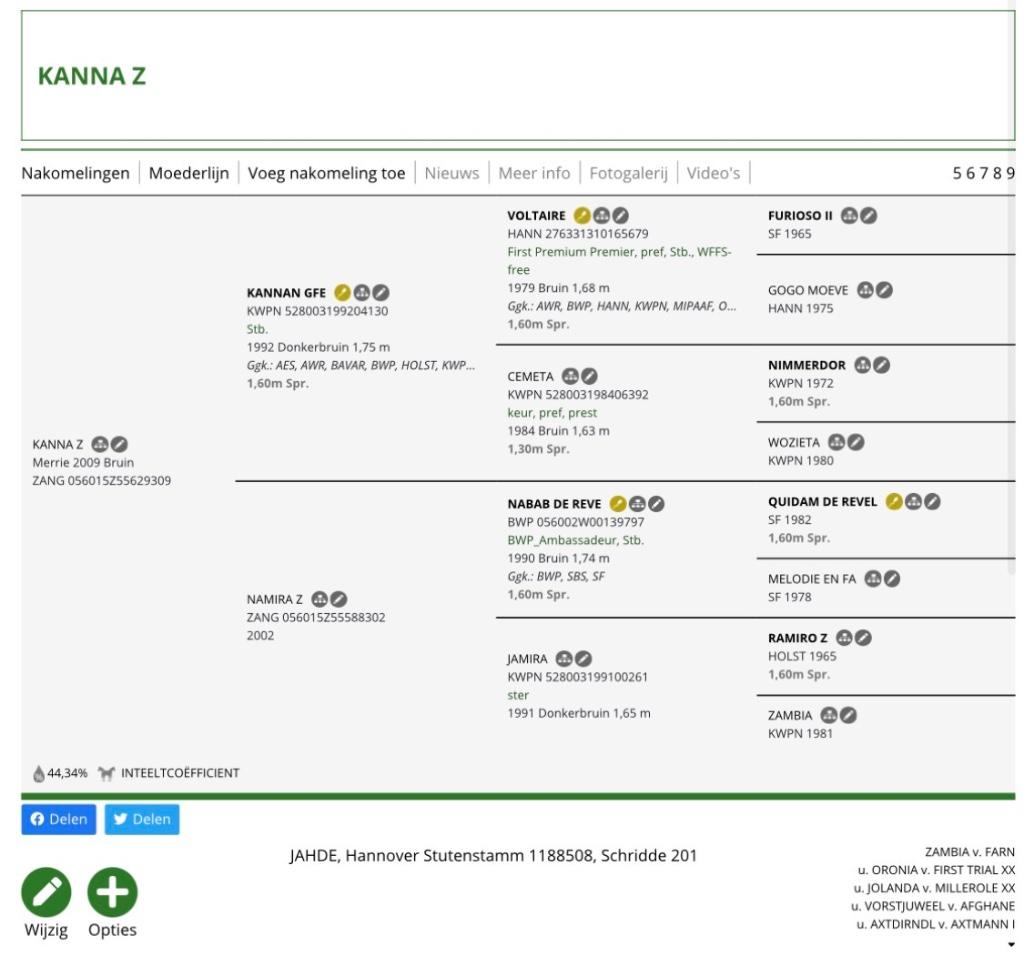Click the people icon beside NAMIRA Z
1024x966 pixels.
click(x=320, y=597)
